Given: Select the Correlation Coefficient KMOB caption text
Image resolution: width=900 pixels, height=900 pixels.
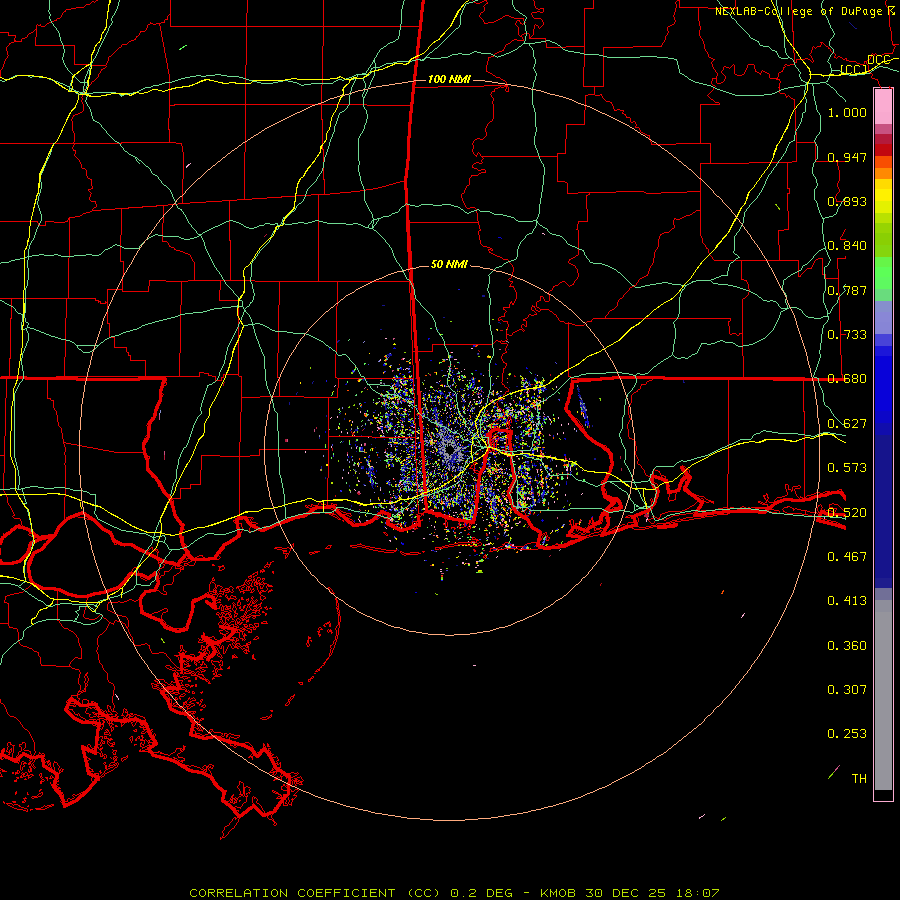Looking at the screenshot, I should [x=454, y=893].
